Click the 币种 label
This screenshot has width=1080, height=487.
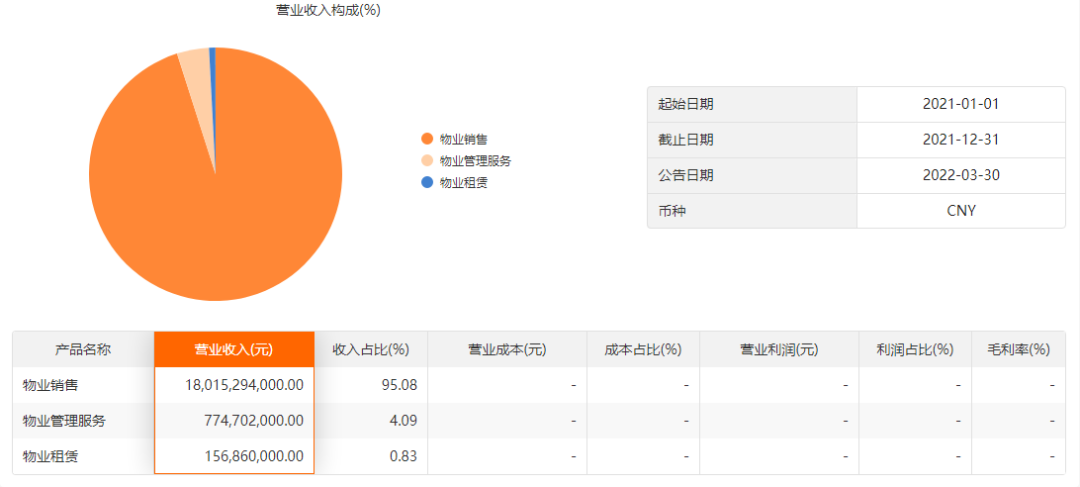672,210
